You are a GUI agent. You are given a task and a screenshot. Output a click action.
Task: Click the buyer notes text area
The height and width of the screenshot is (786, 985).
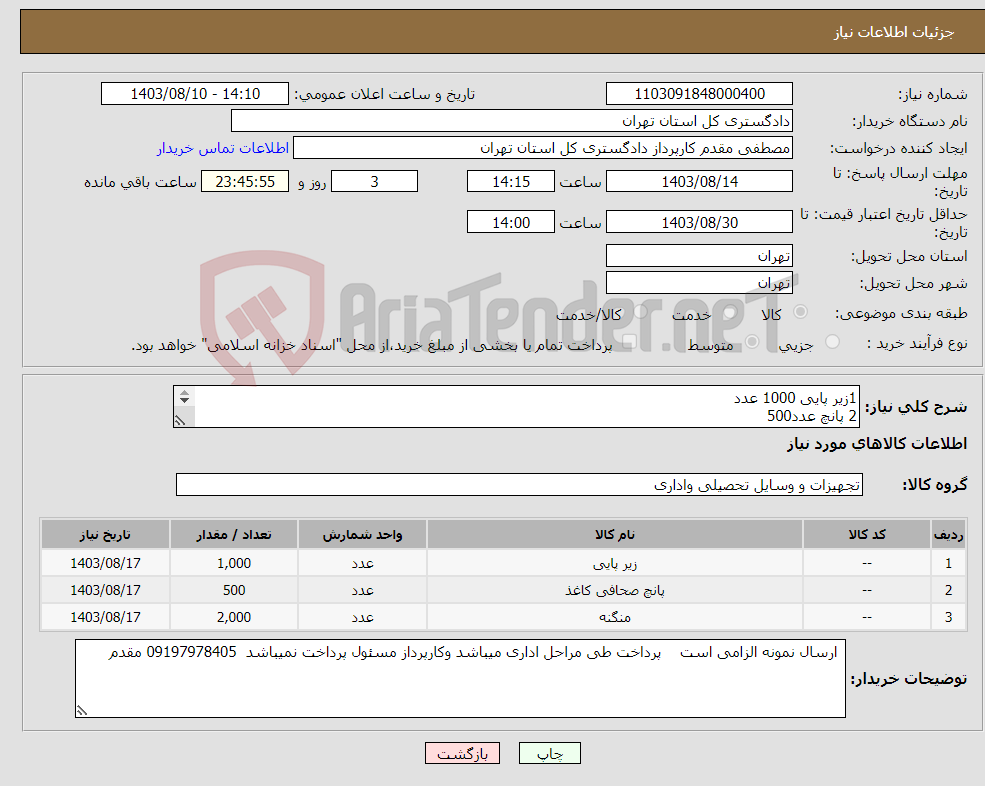tap(460, 679)
